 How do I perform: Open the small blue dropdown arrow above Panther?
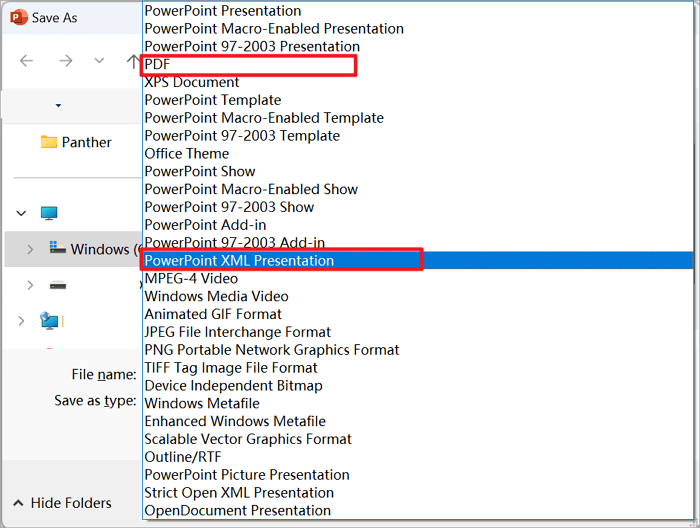(58, 105)
